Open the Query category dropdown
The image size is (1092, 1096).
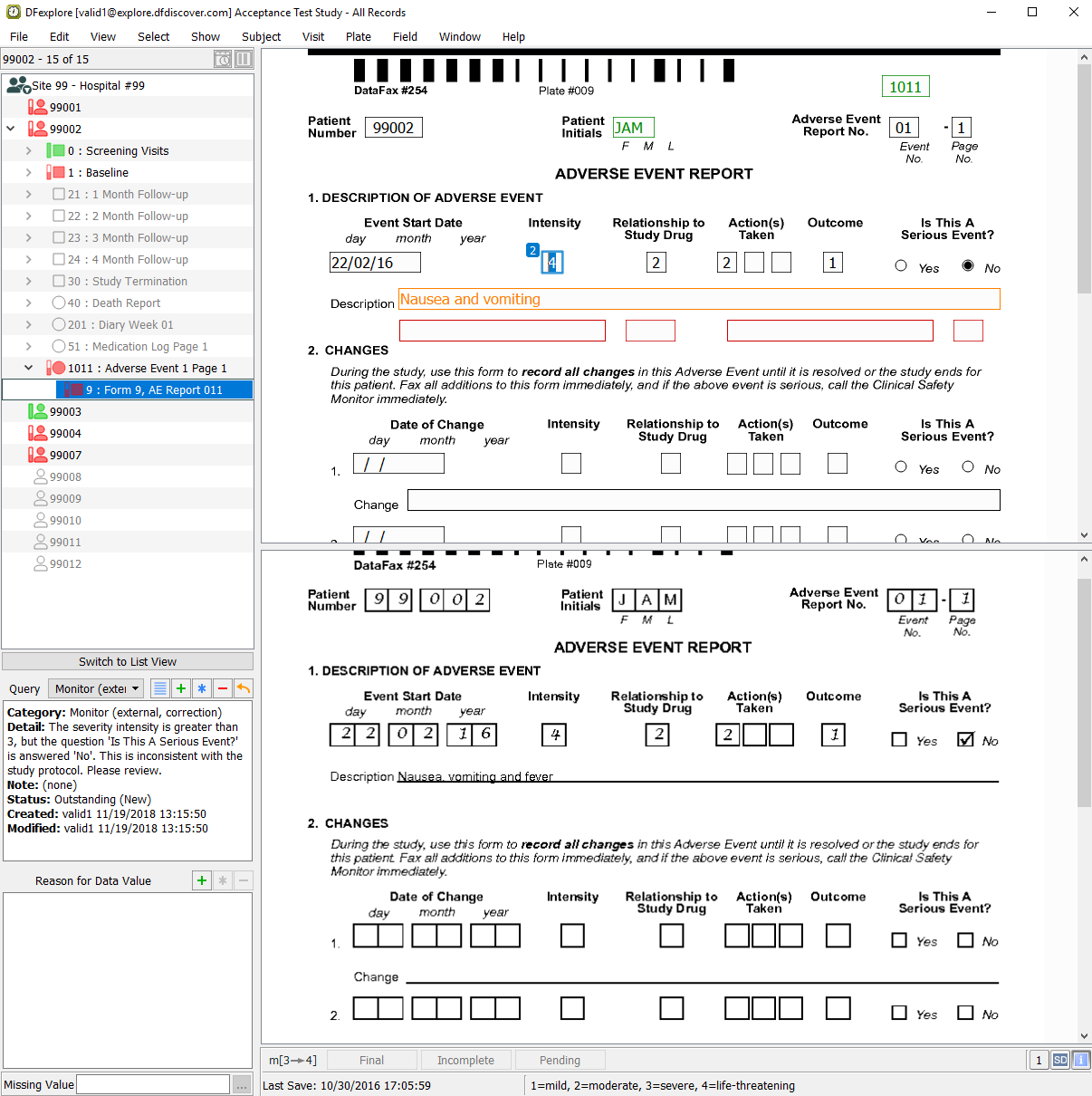[x=96, y=688]
